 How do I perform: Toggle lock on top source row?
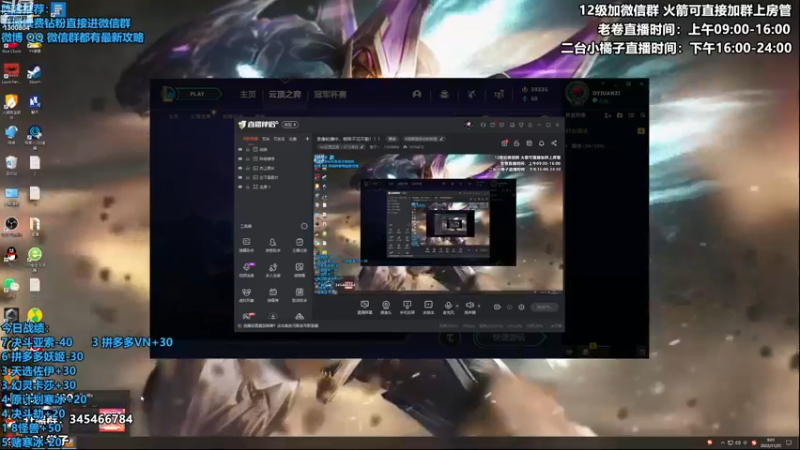248,149
